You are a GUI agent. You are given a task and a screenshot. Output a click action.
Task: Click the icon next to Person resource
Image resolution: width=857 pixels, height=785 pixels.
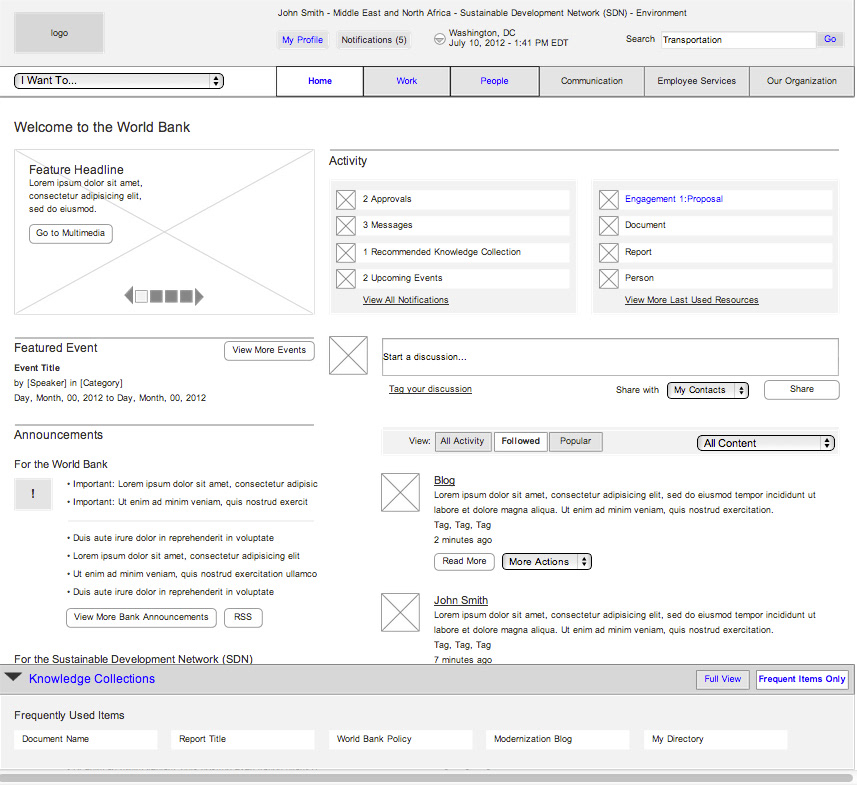pos(609,278)
